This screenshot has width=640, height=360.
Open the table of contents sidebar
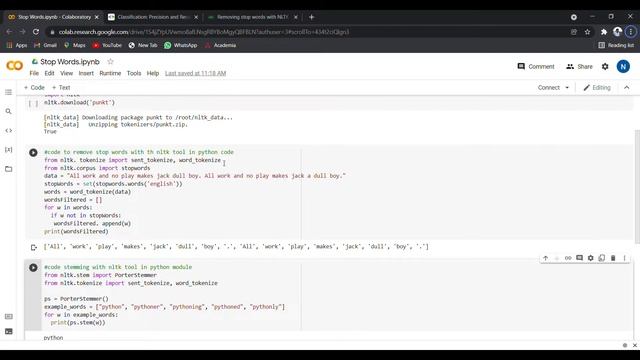[x=9, y=92]
